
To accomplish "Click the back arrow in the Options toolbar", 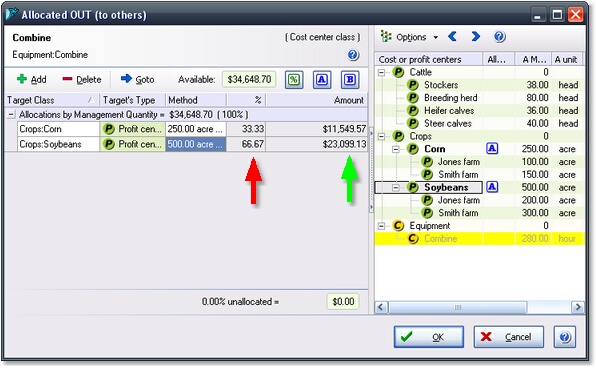I will [452, 36].
